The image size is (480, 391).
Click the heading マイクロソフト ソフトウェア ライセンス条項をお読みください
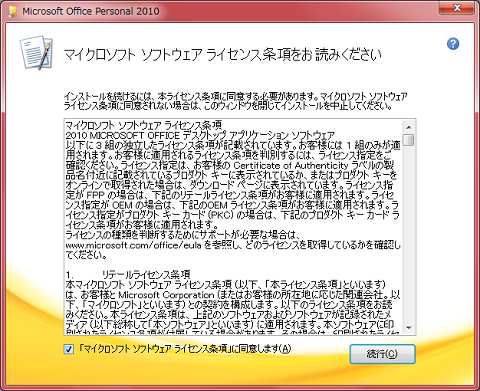pos(222,55)
